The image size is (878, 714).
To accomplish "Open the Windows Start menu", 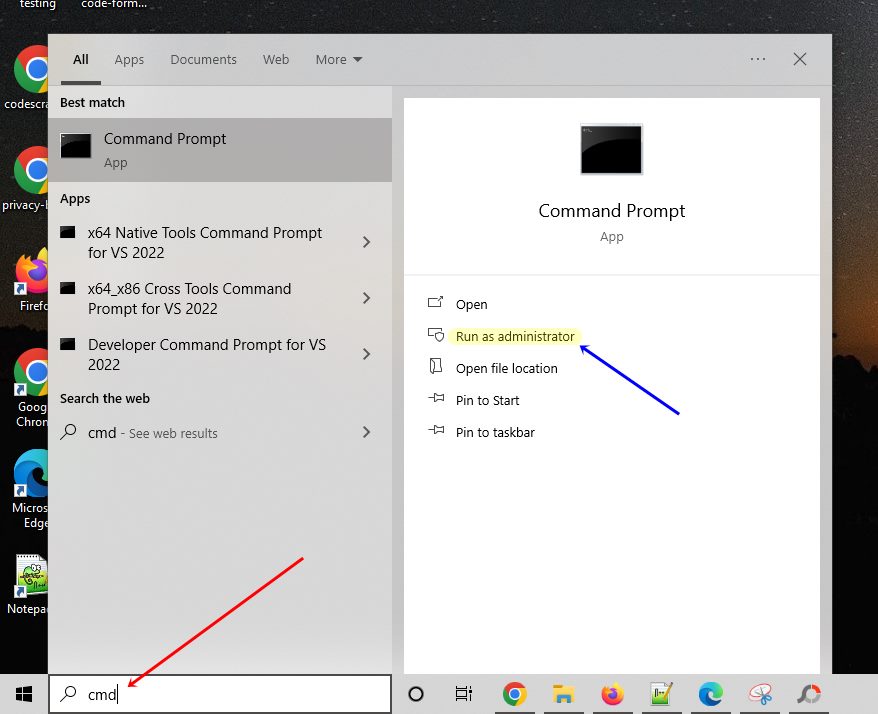I will pyautogui.click(x=23, y=693).
